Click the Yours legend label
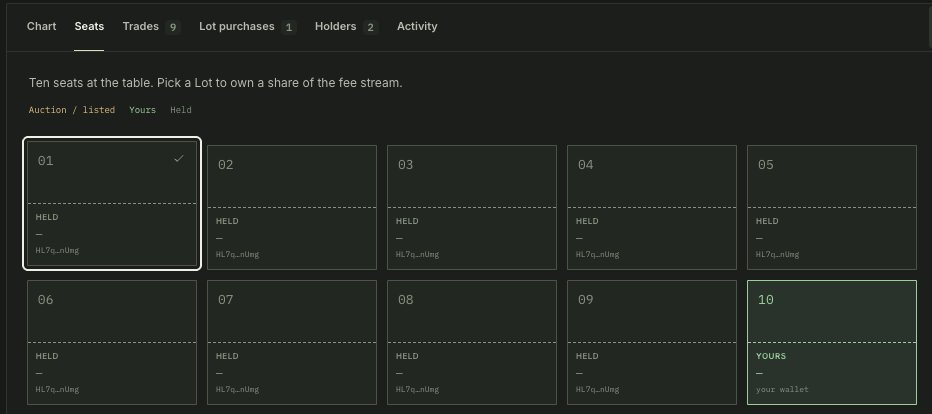This screenshot has width=932, height=414. pos(143,110)
